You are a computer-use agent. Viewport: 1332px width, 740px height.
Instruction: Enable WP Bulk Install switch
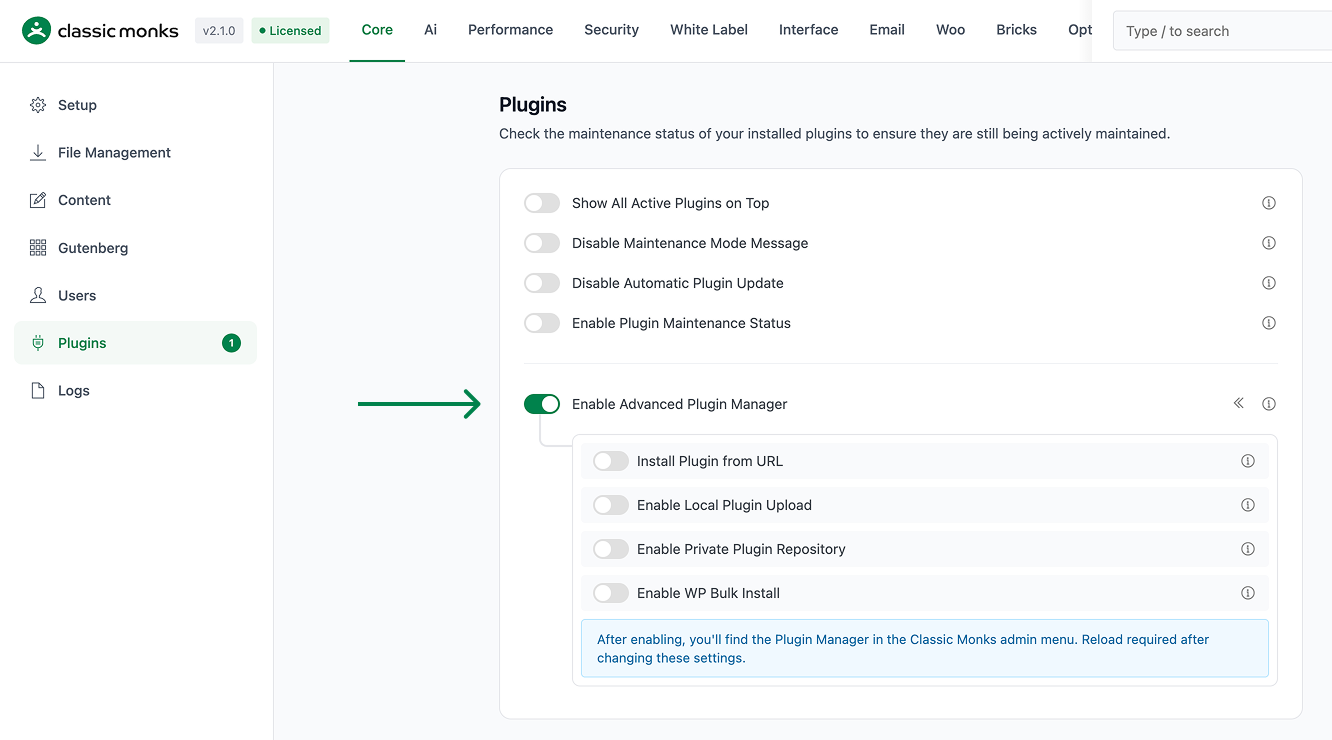coord(611,593)
